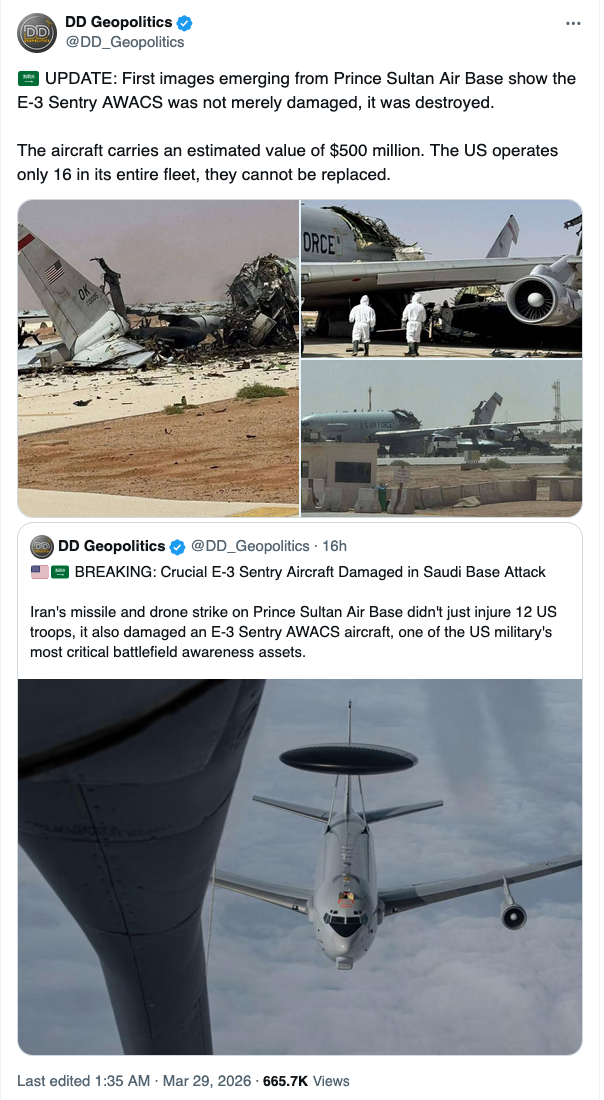Open the three-dot more options menu

[573, 23]
